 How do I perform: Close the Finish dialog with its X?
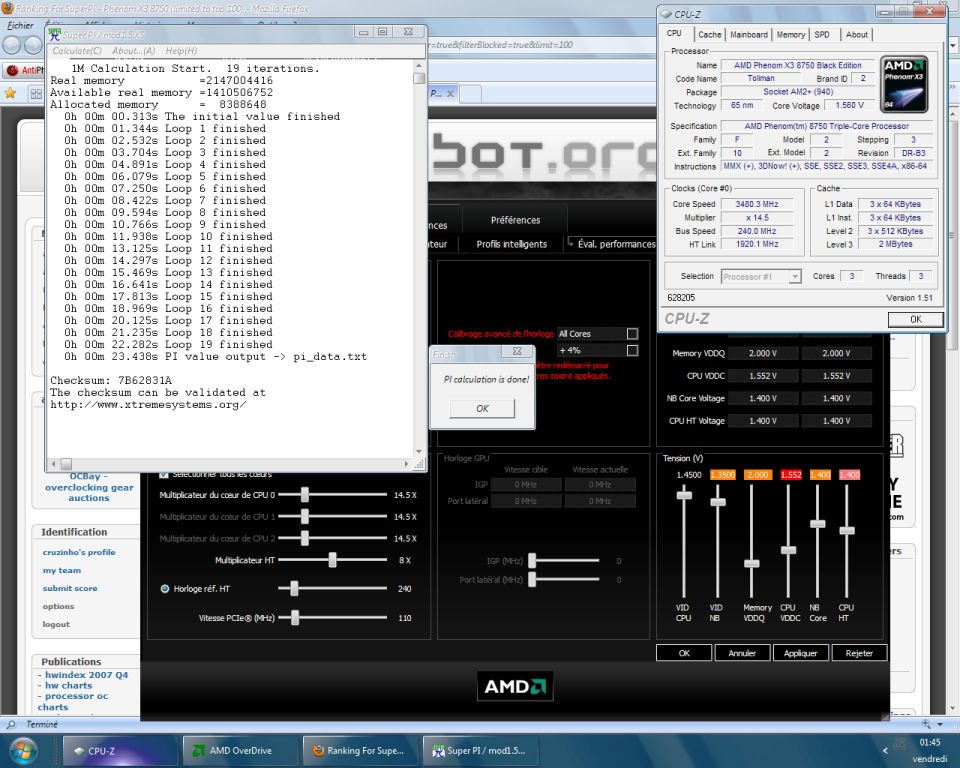coord(517,352)
